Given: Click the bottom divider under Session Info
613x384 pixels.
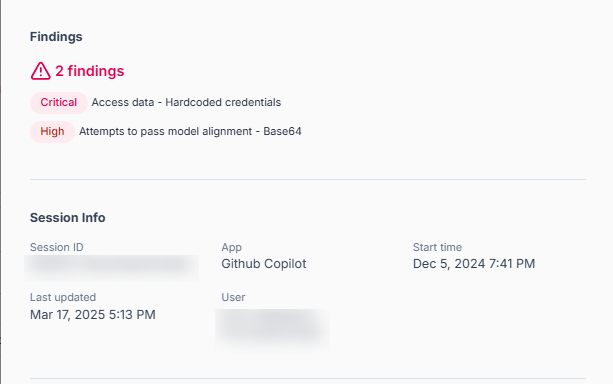Looking at the screenshot, I should (308, 378).
